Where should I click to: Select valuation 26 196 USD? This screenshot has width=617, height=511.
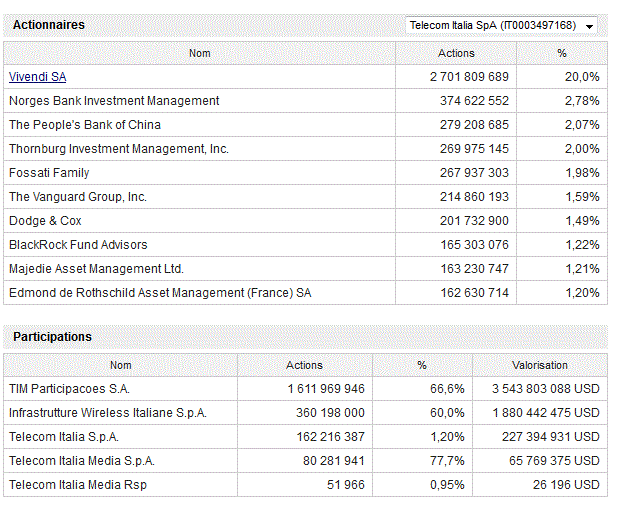click(566, 485)
